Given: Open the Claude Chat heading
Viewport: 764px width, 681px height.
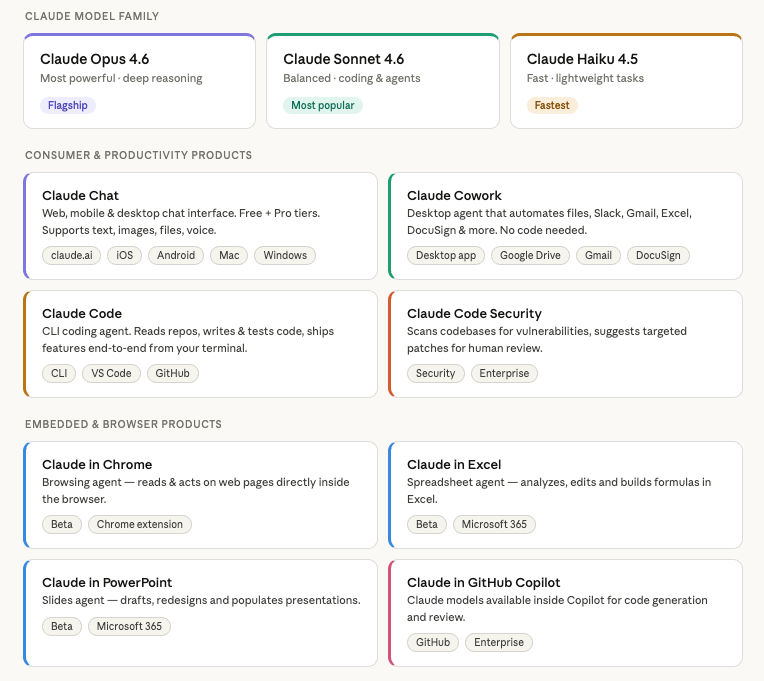Looking at the screenshot, I should coord(80,195).
